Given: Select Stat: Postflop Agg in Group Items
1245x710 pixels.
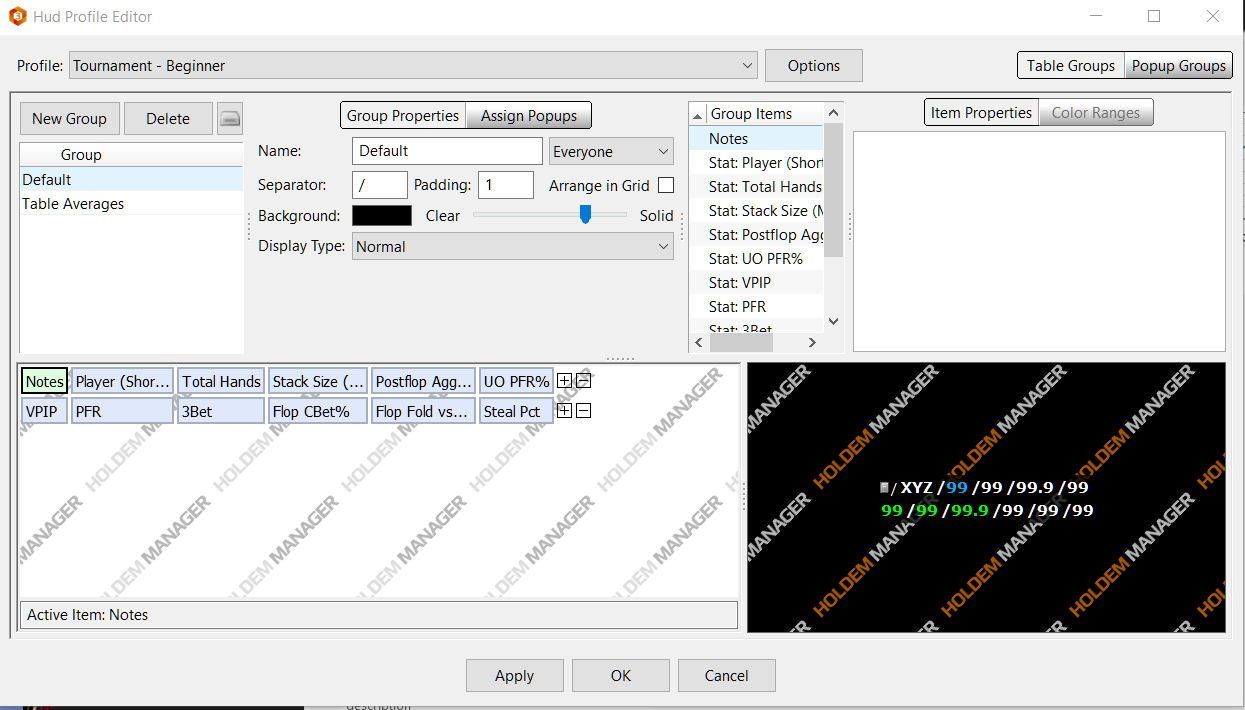Looking at the screenshot, I should [757, 235].
